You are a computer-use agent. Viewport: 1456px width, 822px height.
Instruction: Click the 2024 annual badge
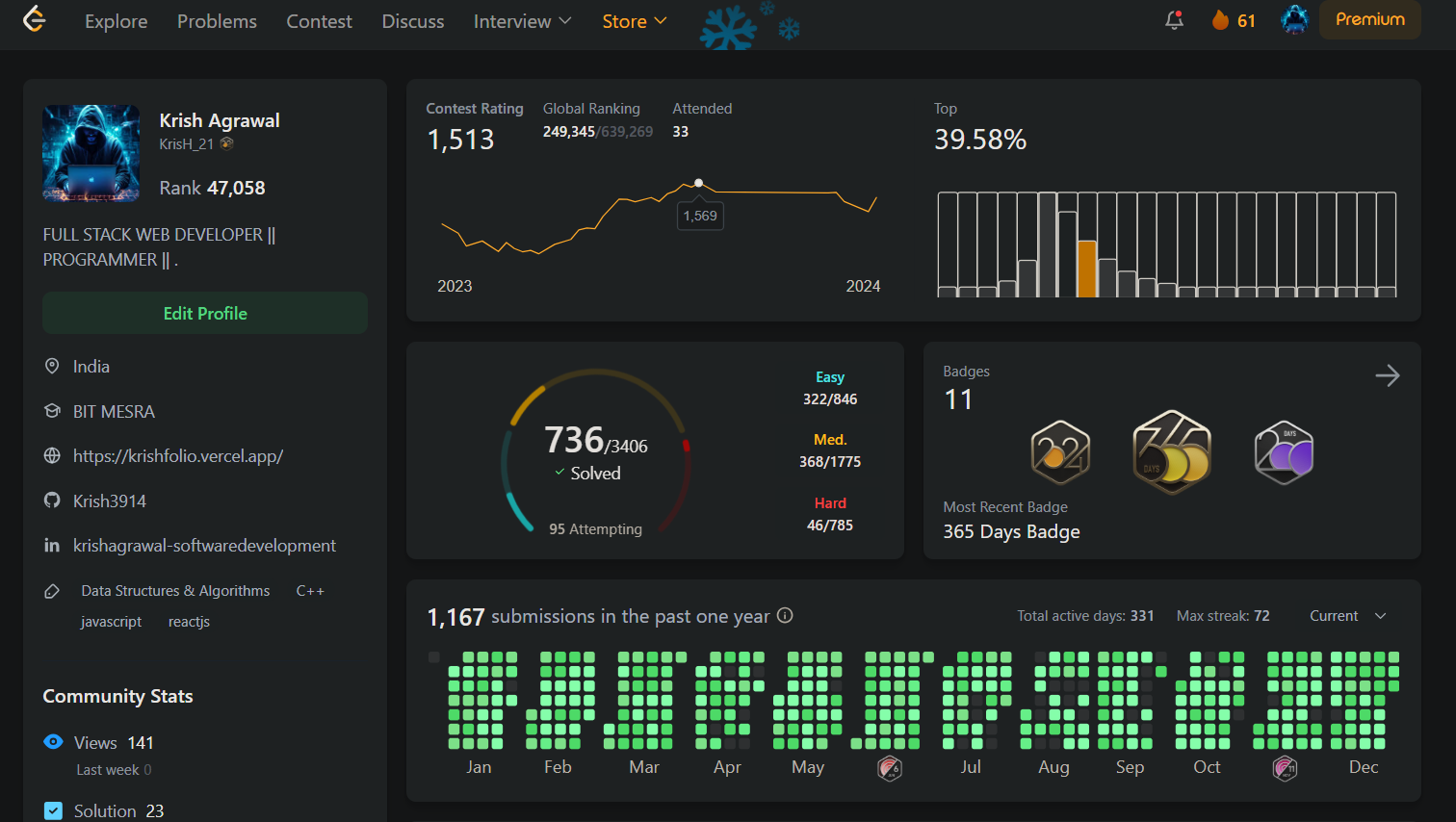1060,452
